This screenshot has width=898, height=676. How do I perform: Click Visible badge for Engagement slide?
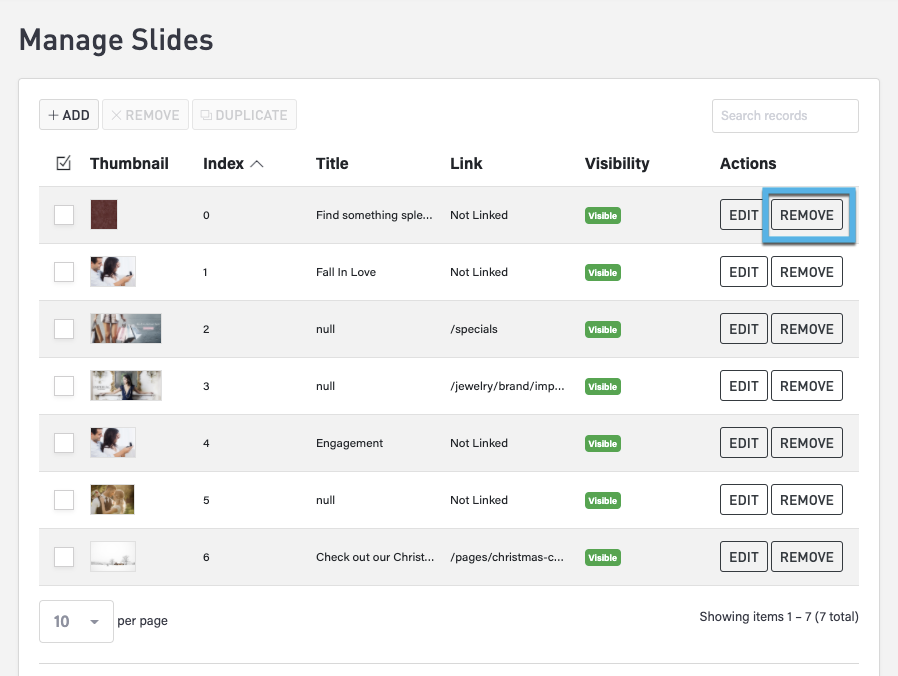(x=602, y=443)
